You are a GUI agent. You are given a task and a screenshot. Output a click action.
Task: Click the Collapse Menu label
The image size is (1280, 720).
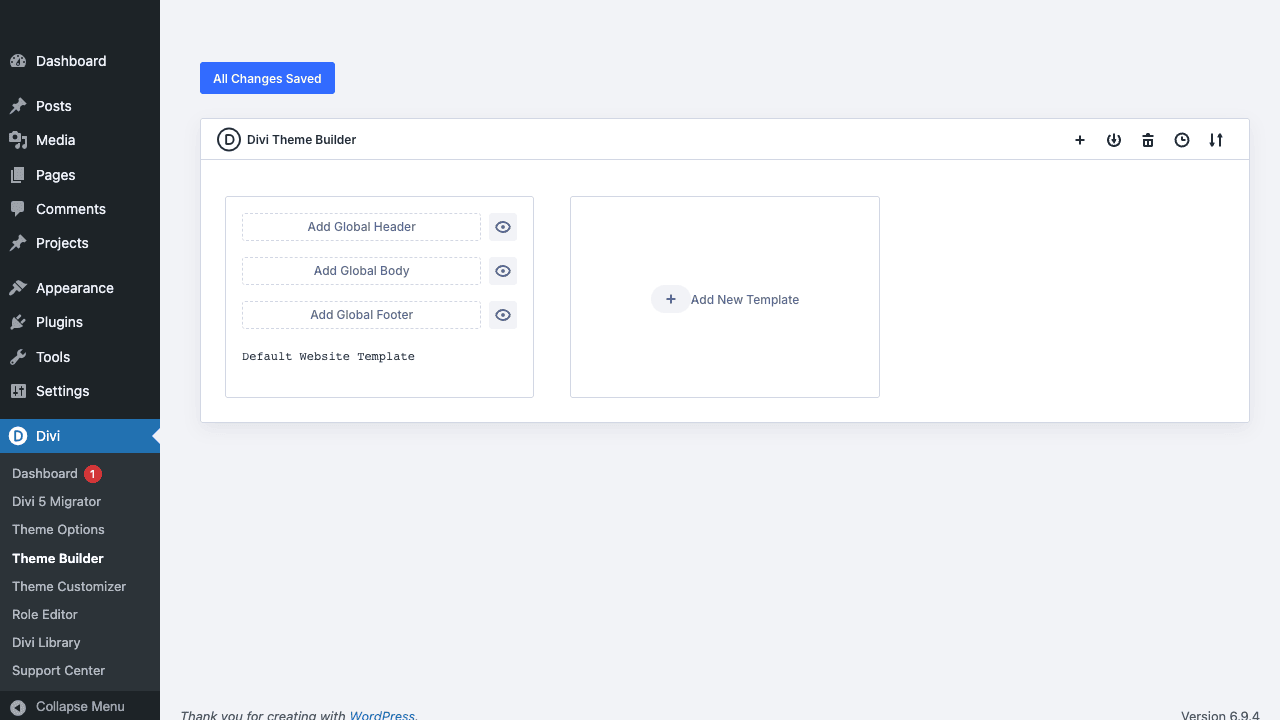[x=80, y=707]
